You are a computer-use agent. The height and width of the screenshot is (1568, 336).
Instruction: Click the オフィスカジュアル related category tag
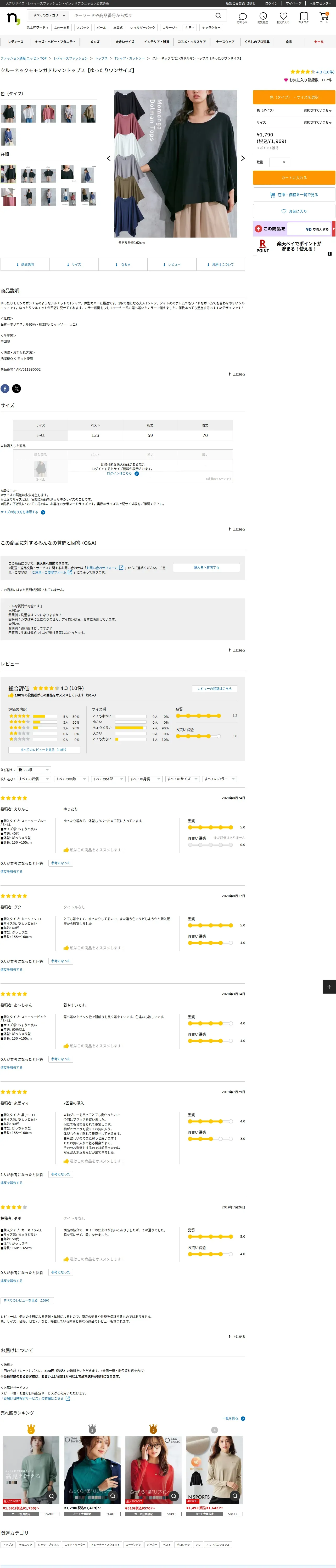pos(218,1544)
